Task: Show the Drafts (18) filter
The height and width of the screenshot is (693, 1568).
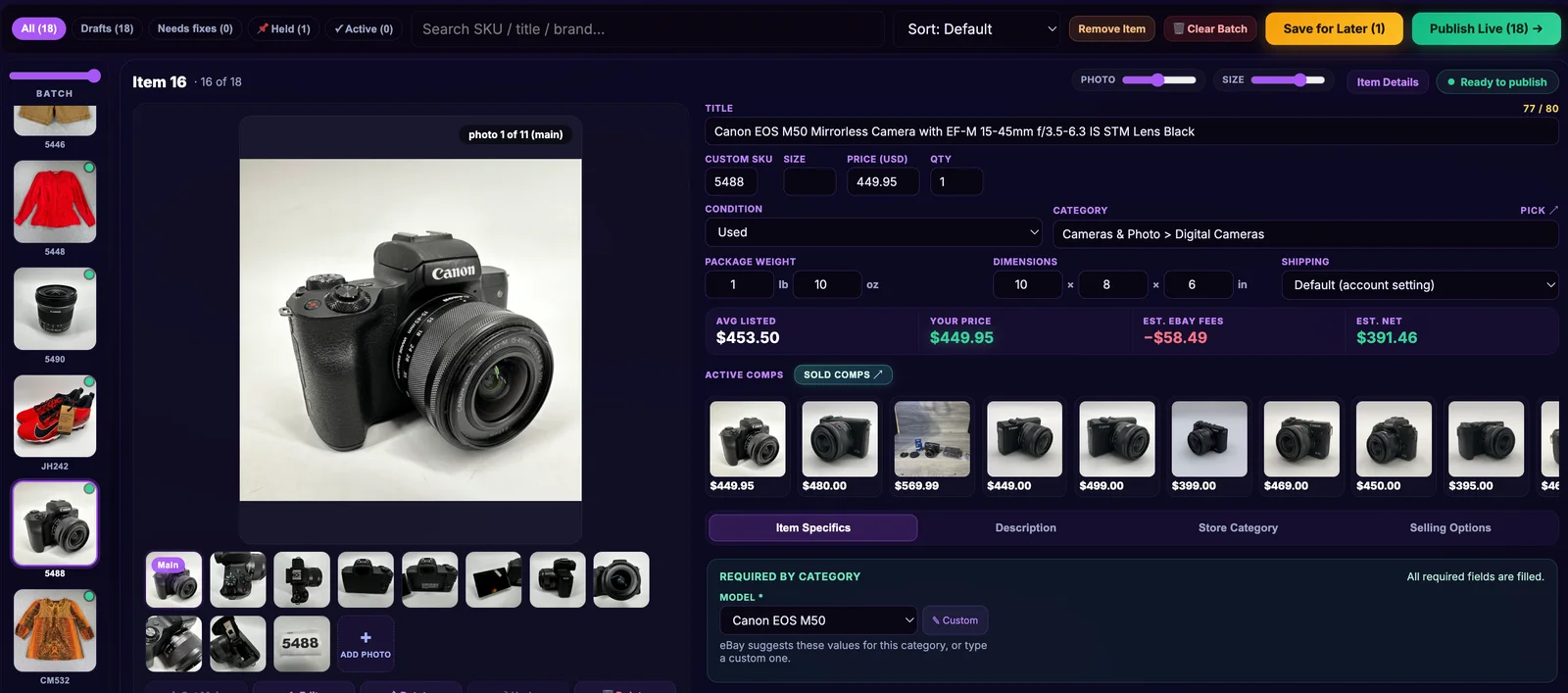Action: coord(107,28)
